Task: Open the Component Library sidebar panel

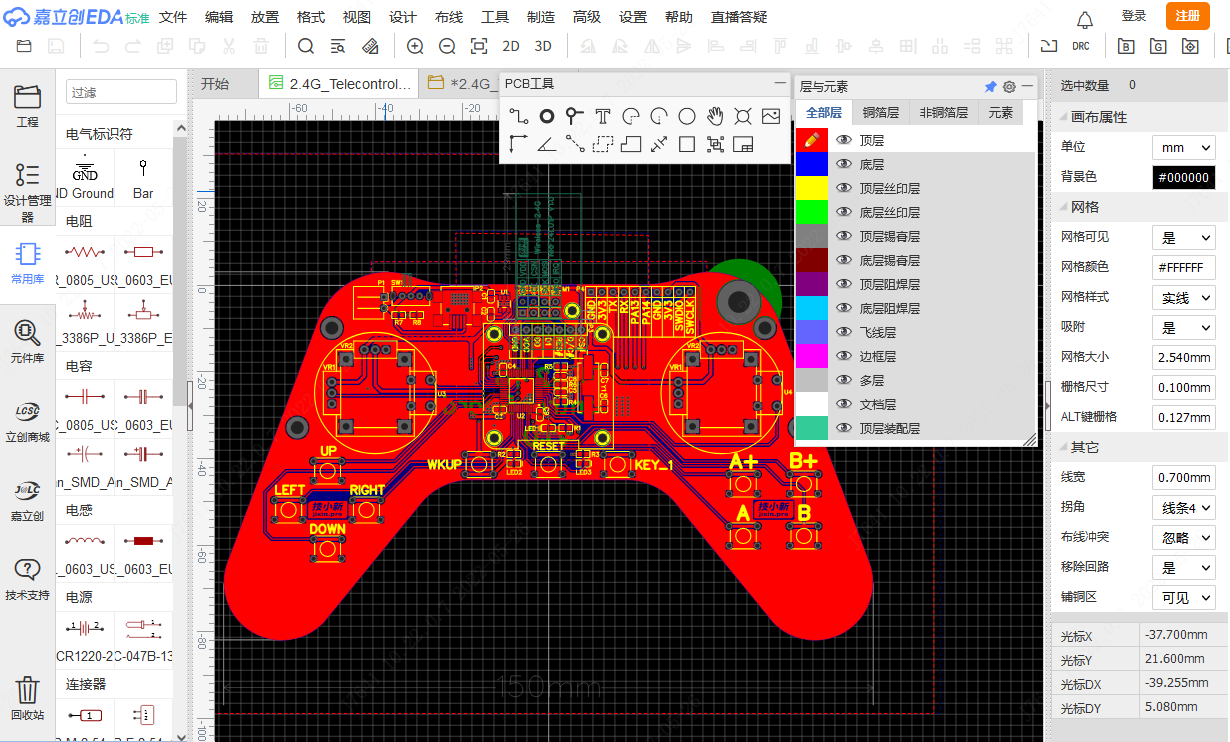Action: pos(27,340)
